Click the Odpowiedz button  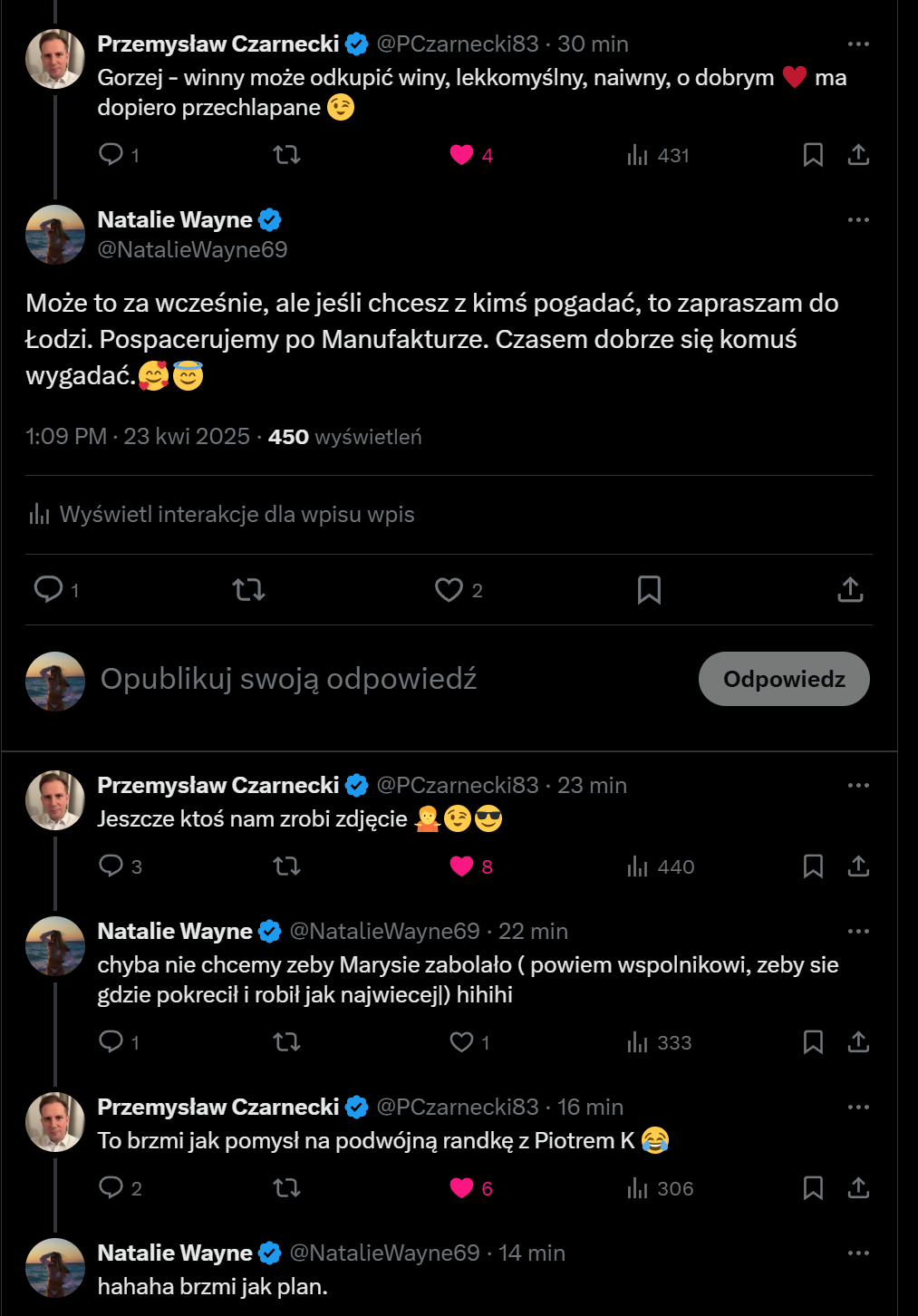click(x=784, y=679)
